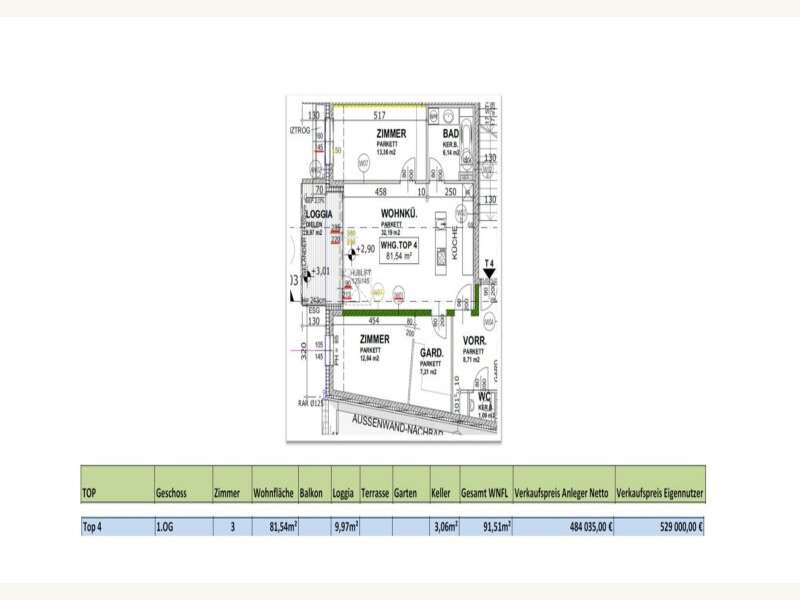Click 'Verkaufspreis Eigennutzer' header
The width and height of the screenshot is (800, 600).
660,484
